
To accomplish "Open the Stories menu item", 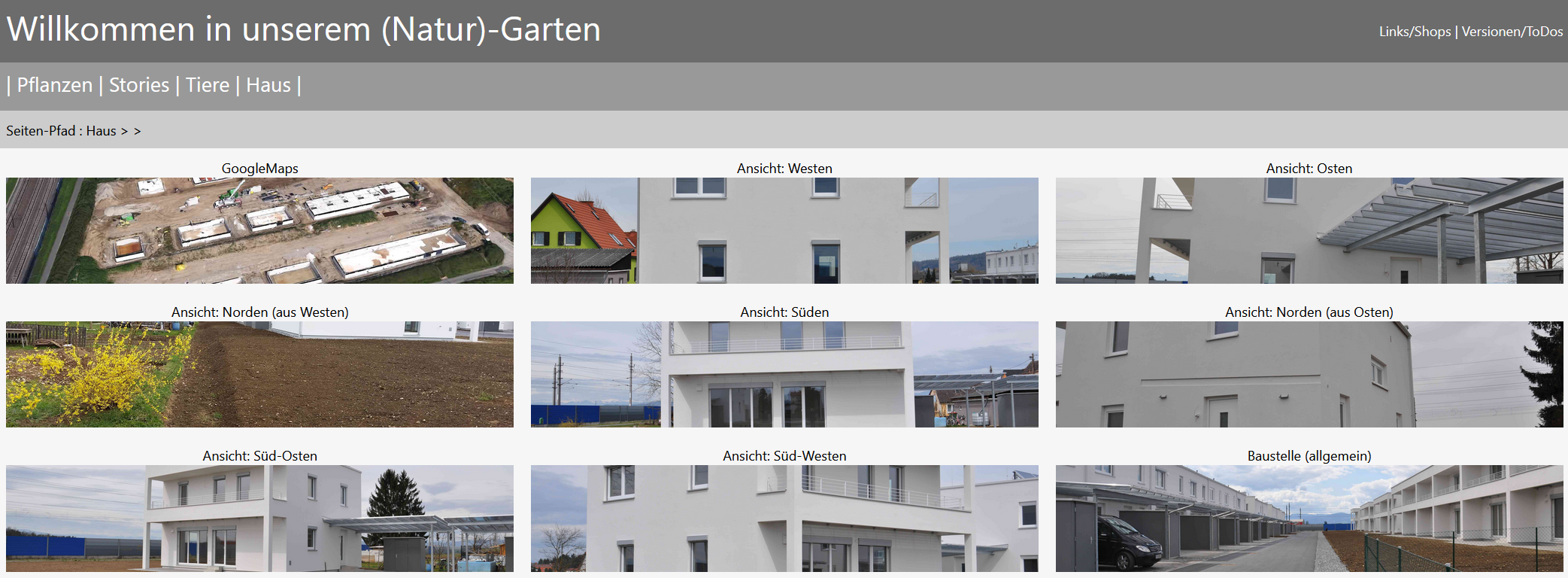I will [139, 85].
